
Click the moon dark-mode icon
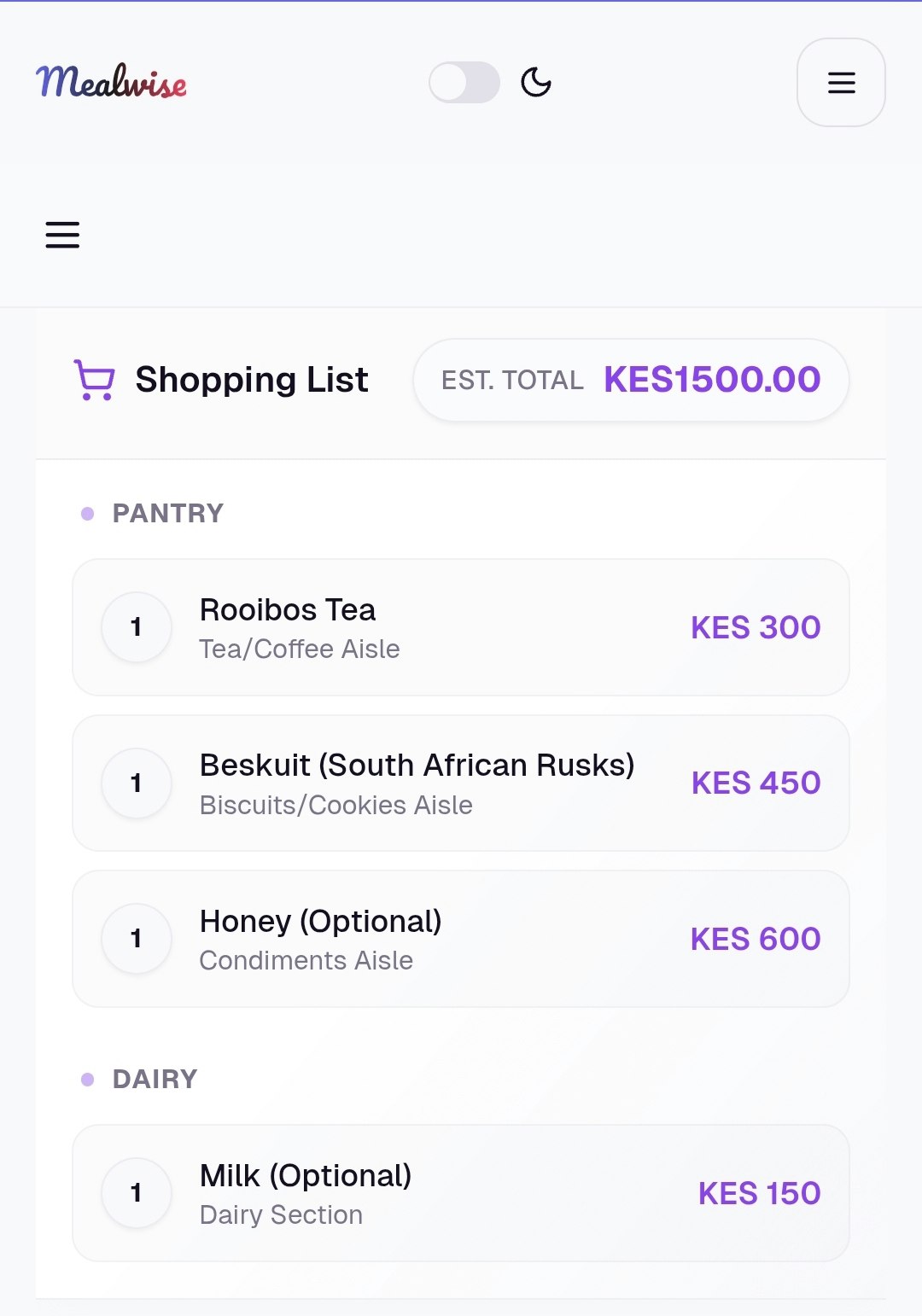(x=535, y=82)
